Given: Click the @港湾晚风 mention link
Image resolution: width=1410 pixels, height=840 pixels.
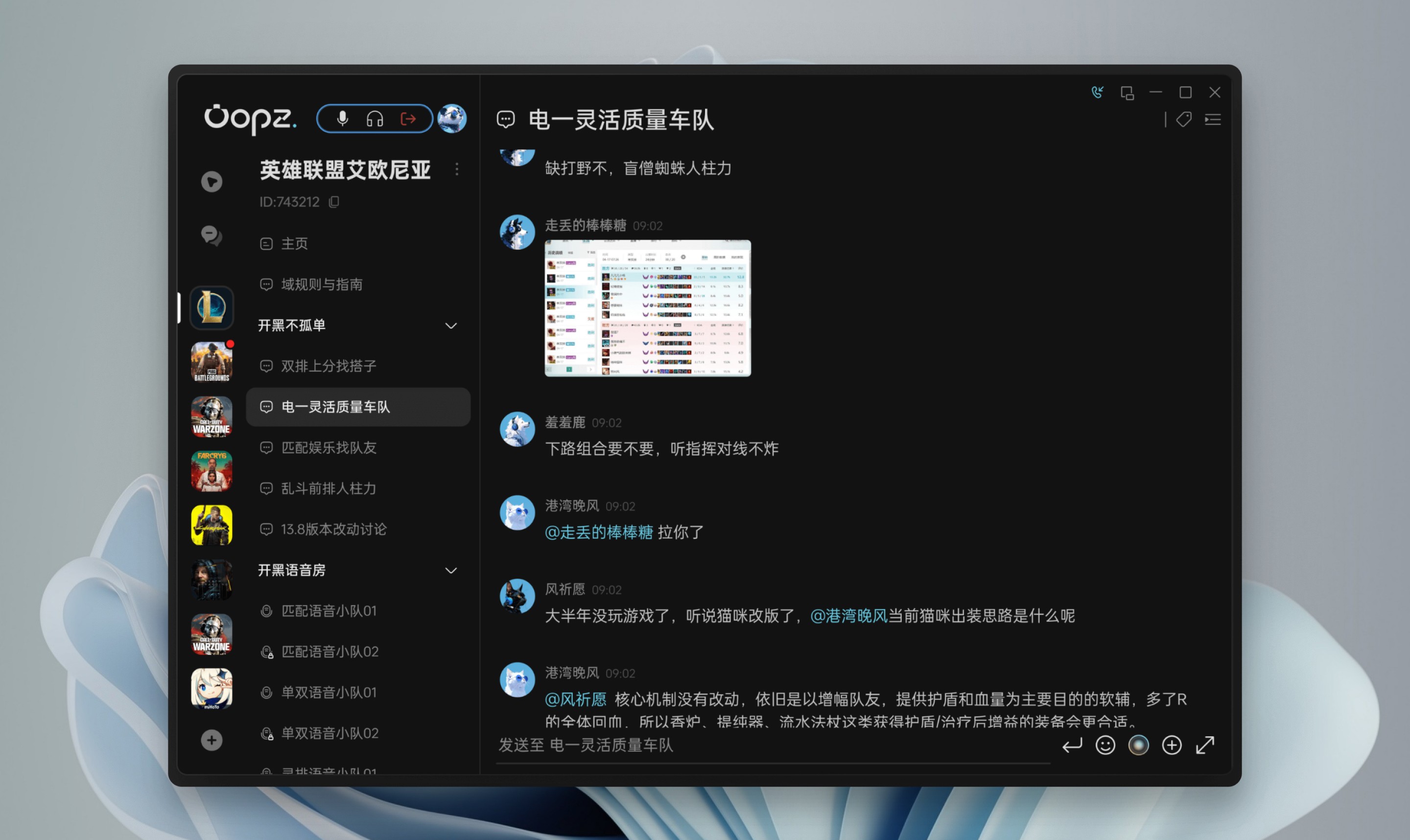Looking at the screenshot, I should click(x=848, y=616).
